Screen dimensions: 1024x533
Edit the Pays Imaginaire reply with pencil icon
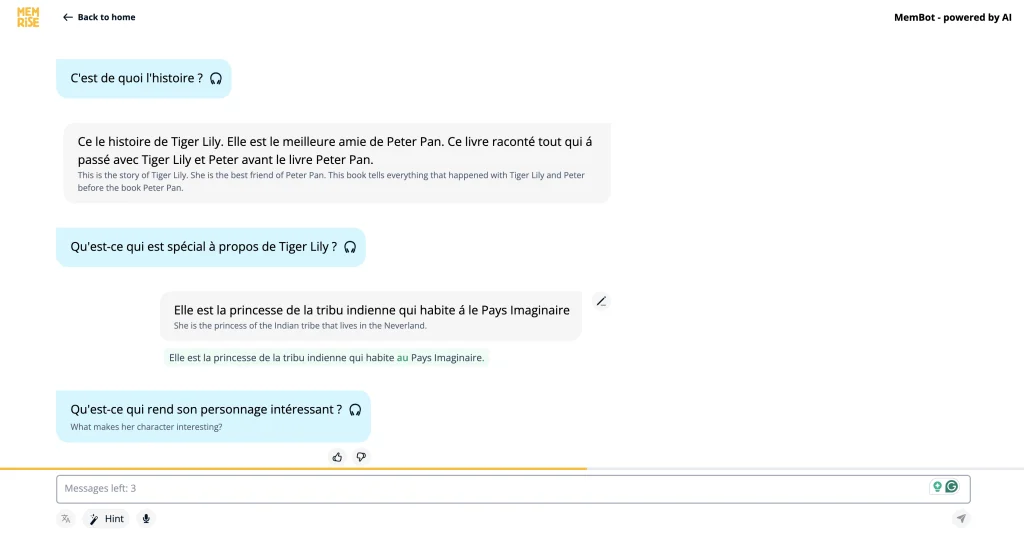click(601, 301)
